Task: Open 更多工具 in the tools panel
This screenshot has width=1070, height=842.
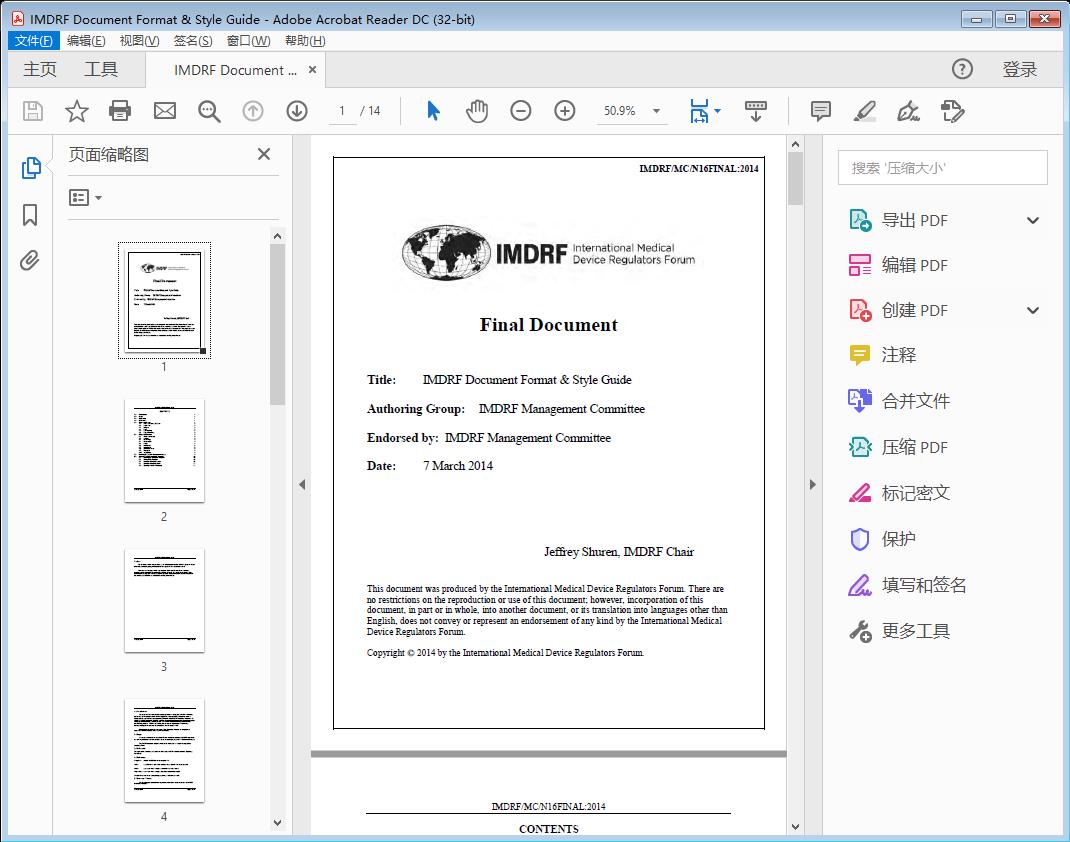Action: coord(917,631)
